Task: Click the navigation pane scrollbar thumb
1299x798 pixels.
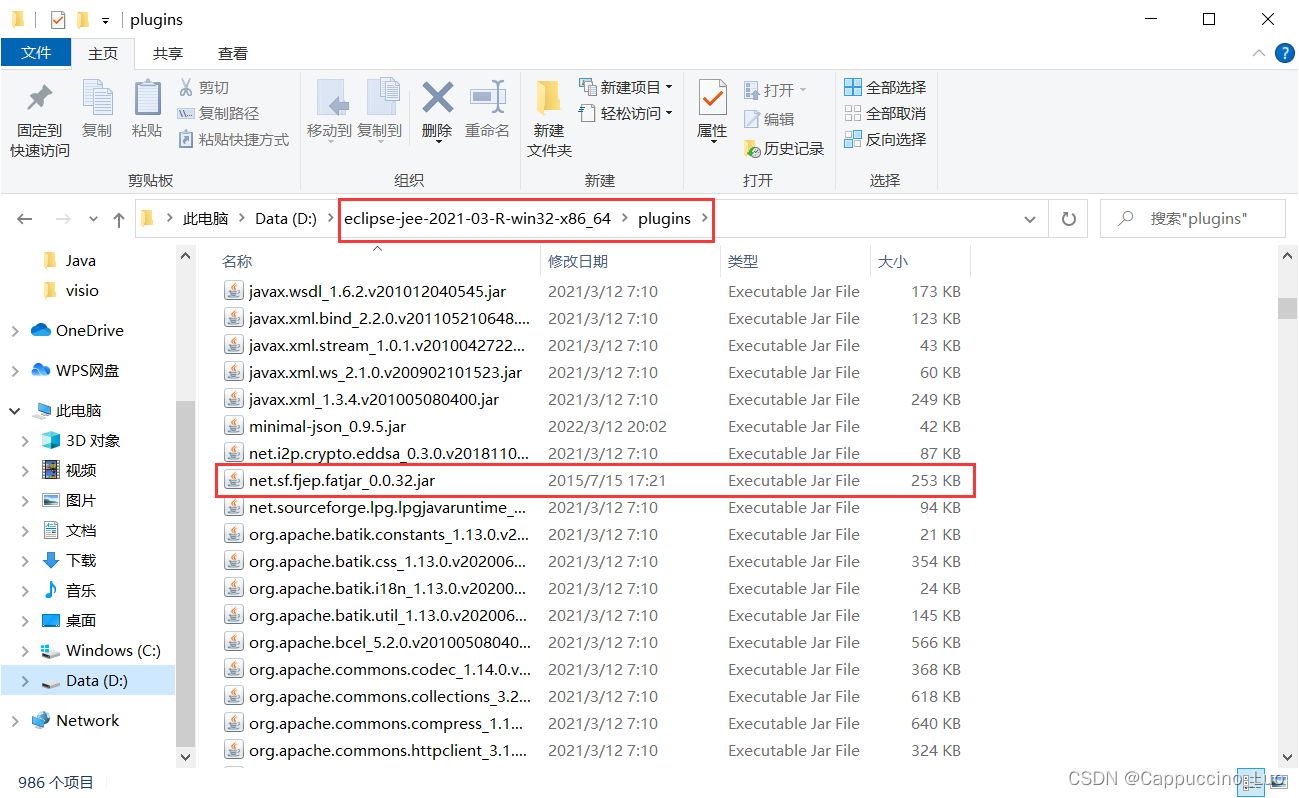Action: [185, 574]
